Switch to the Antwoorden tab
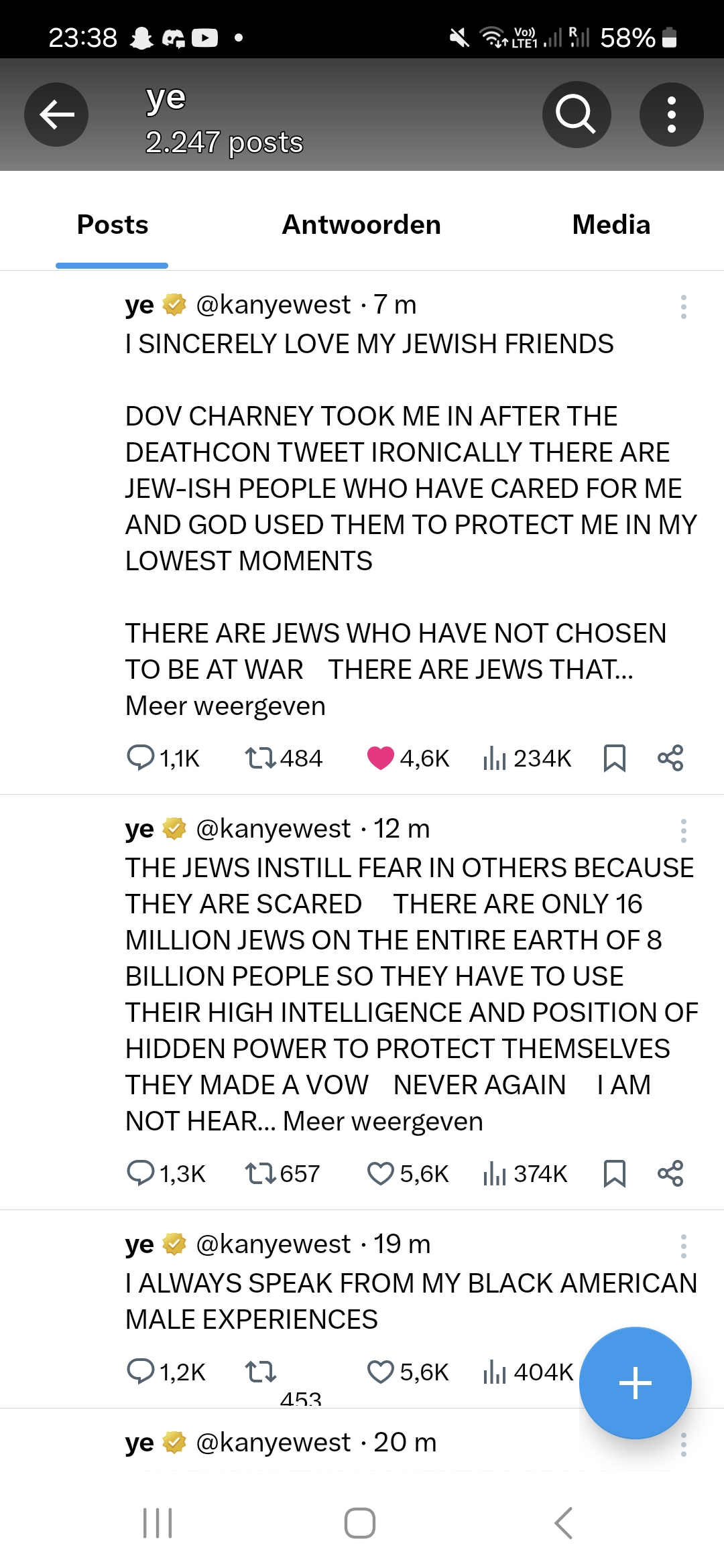 pyautogui.click(x=362, y=224)
